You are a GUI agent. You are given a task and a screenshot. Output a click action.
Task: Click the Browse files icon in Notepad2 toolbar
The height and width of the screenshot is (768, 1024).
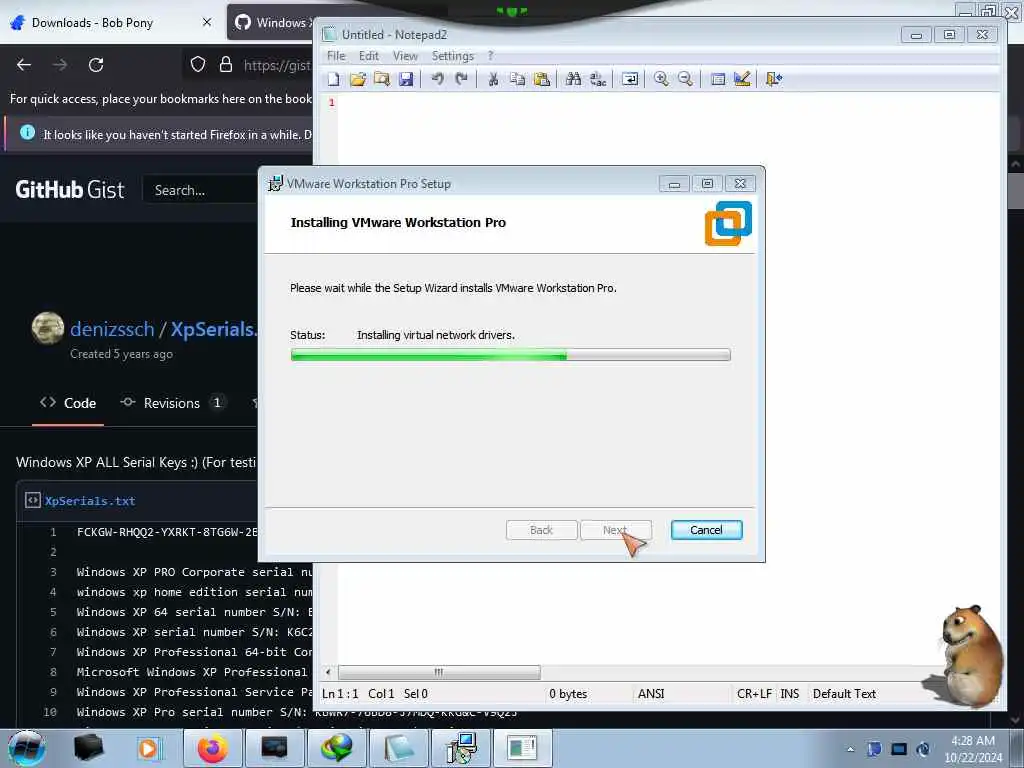tap(382, 80)
